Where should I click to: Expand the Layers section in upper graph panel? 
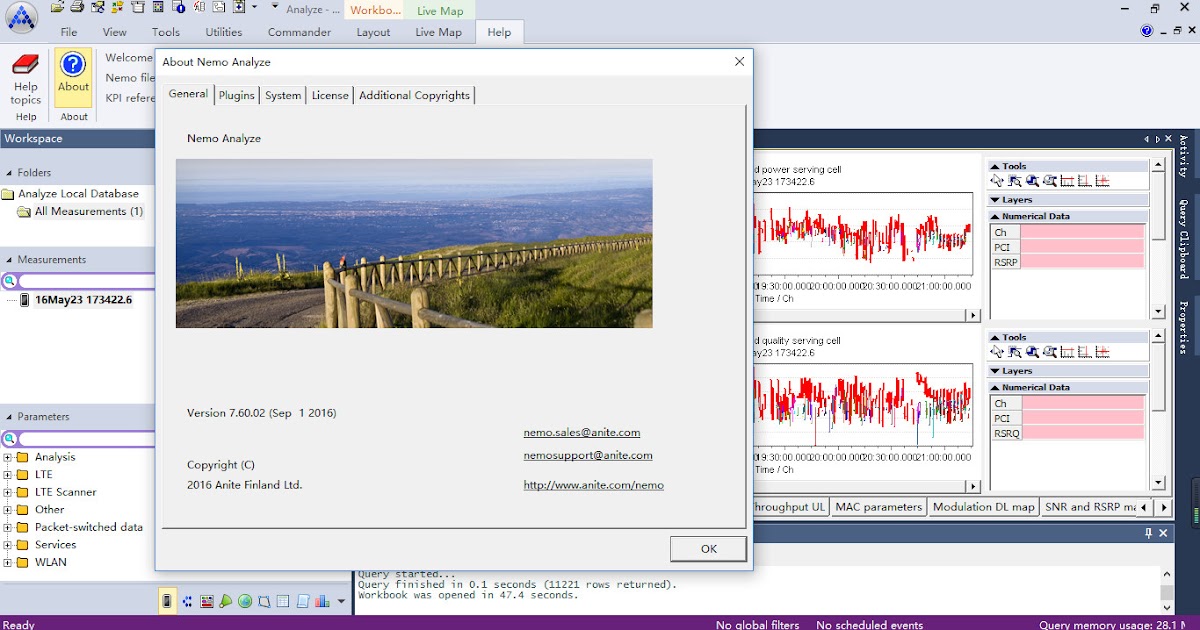point(995,200)
